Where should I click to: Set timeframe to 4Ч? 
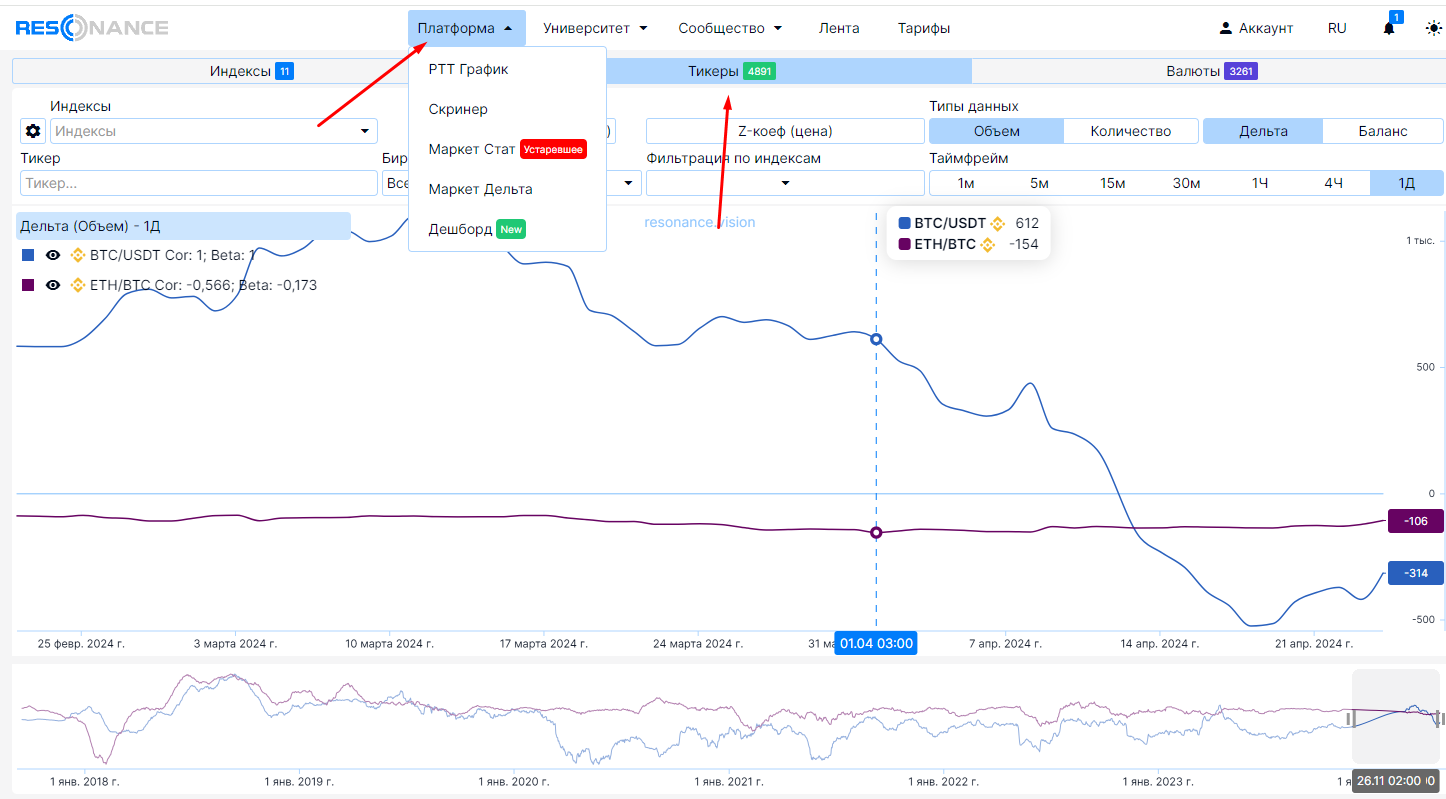pyautogui.click(x=1334, y=183)
